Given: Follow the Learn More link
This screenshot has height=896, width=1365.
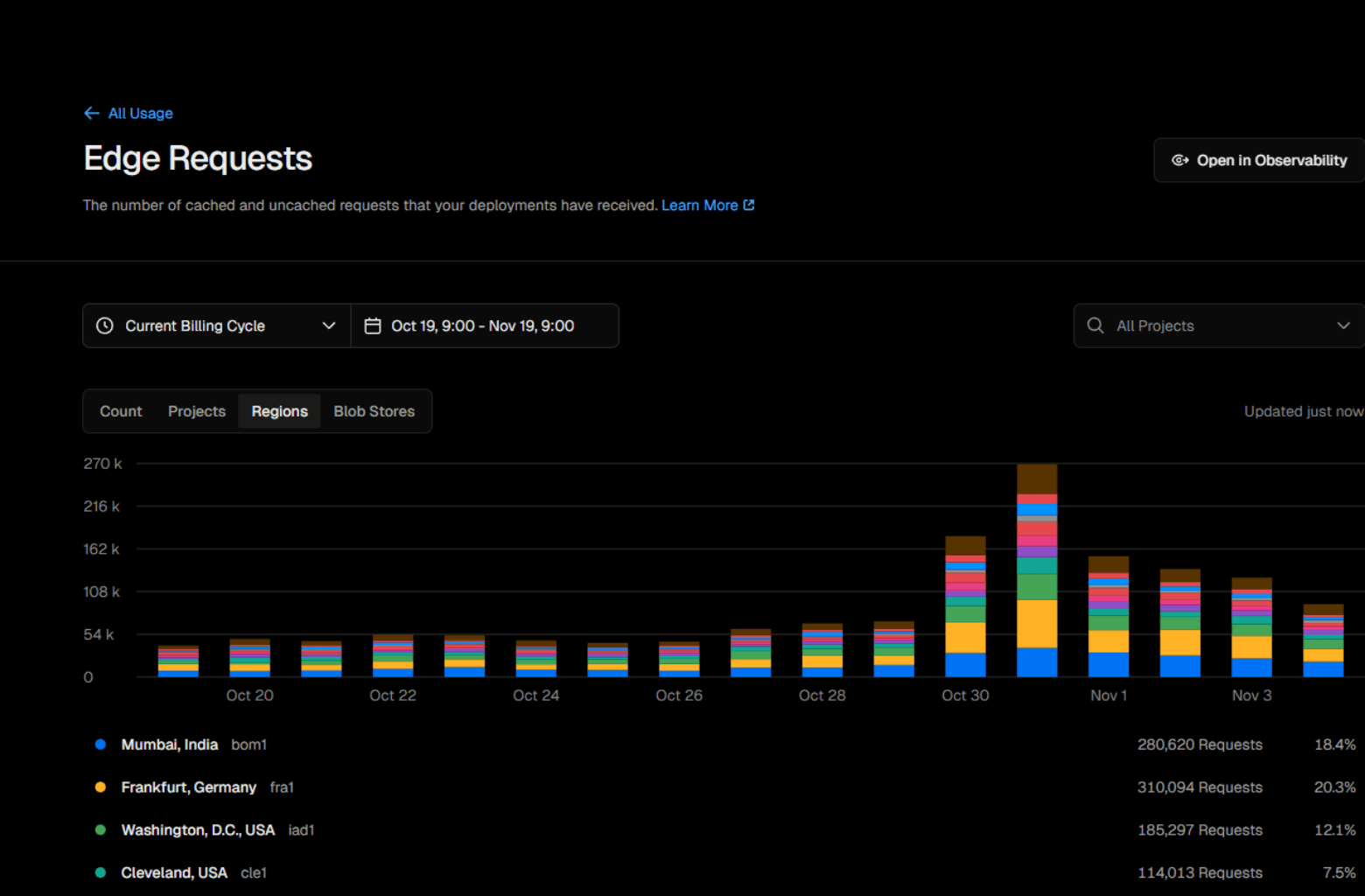Looking at the screenshot, I should click(699, 205).
